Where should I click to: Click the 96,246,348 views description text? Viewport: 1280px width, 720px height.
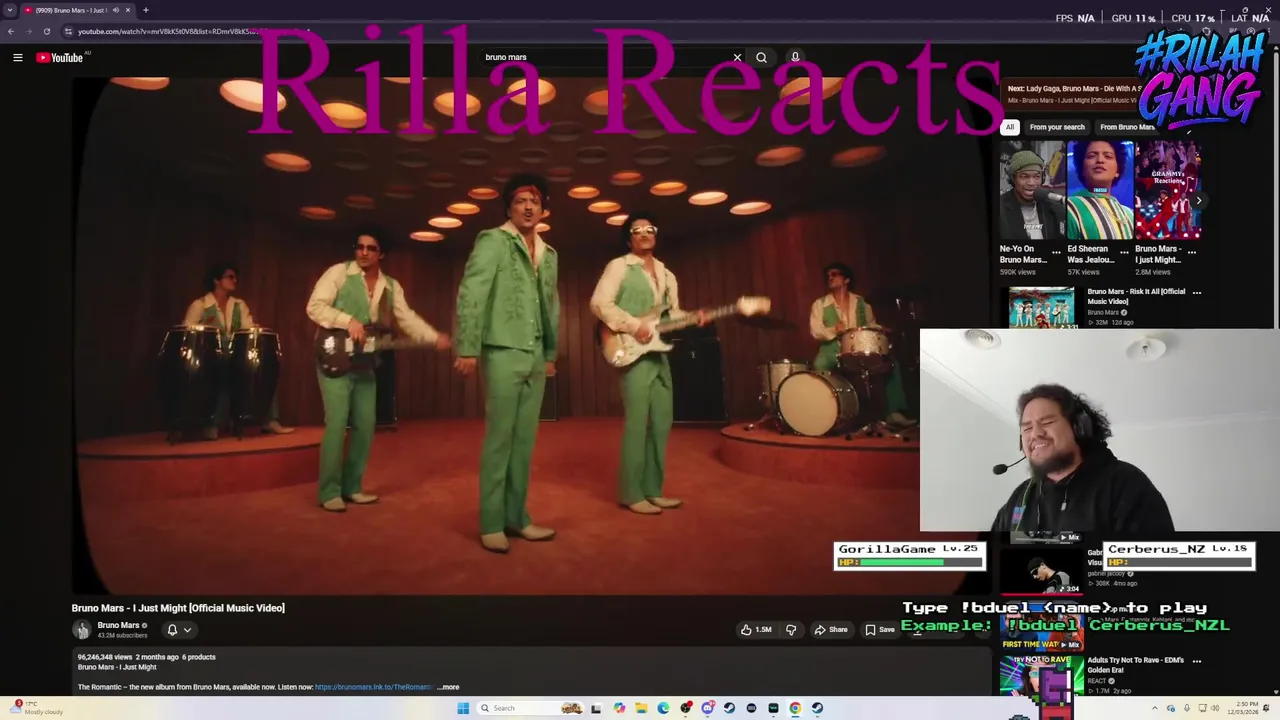[146, 657]
